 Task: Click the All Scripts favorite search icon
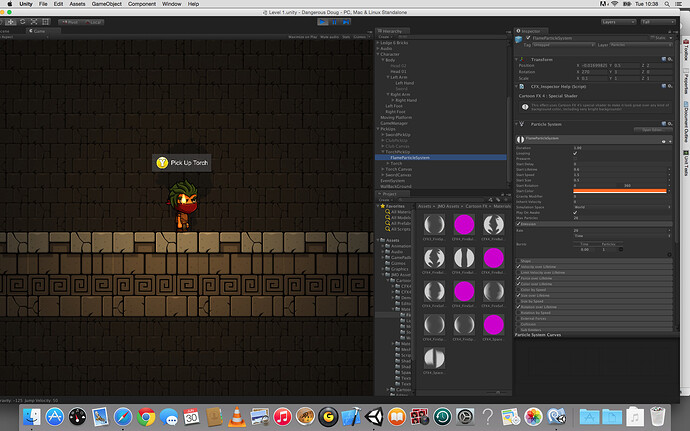coord(388,229)
